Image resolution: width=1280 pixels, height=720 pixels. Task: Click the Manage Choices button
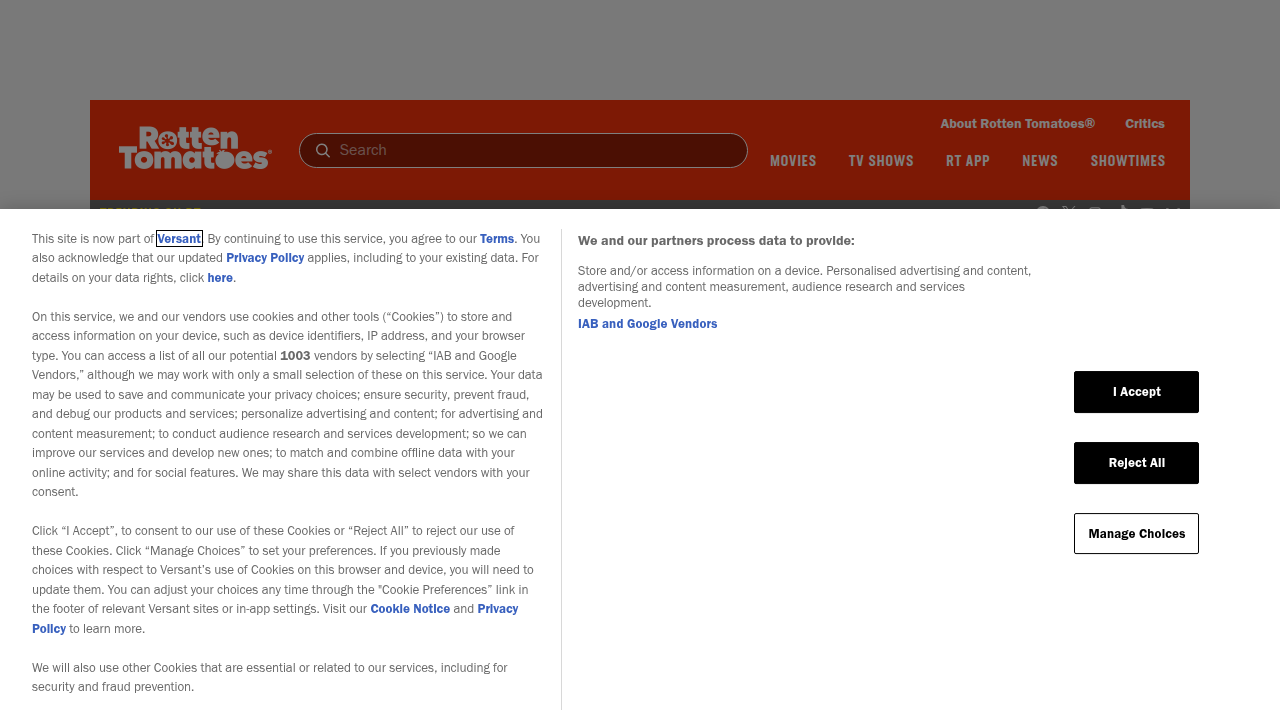pos(1136,534)
